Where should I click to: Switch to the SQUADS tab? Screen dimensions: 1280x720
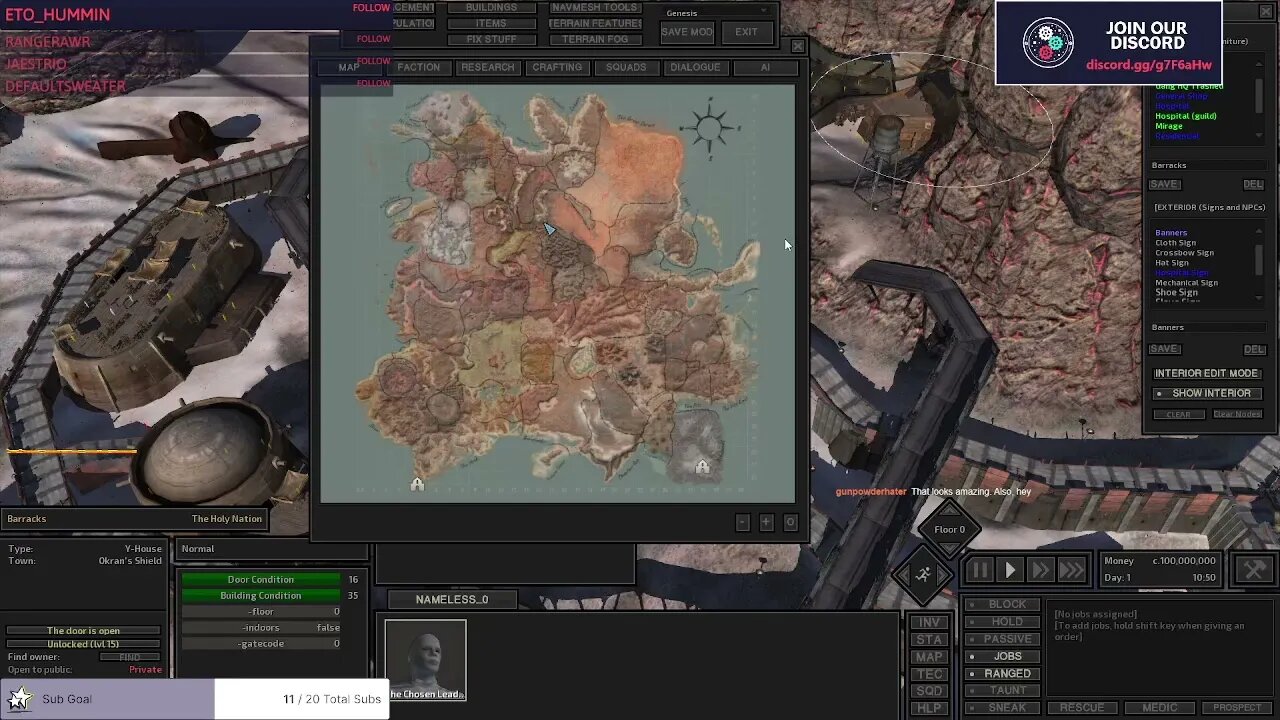click(x=626, y=67)
